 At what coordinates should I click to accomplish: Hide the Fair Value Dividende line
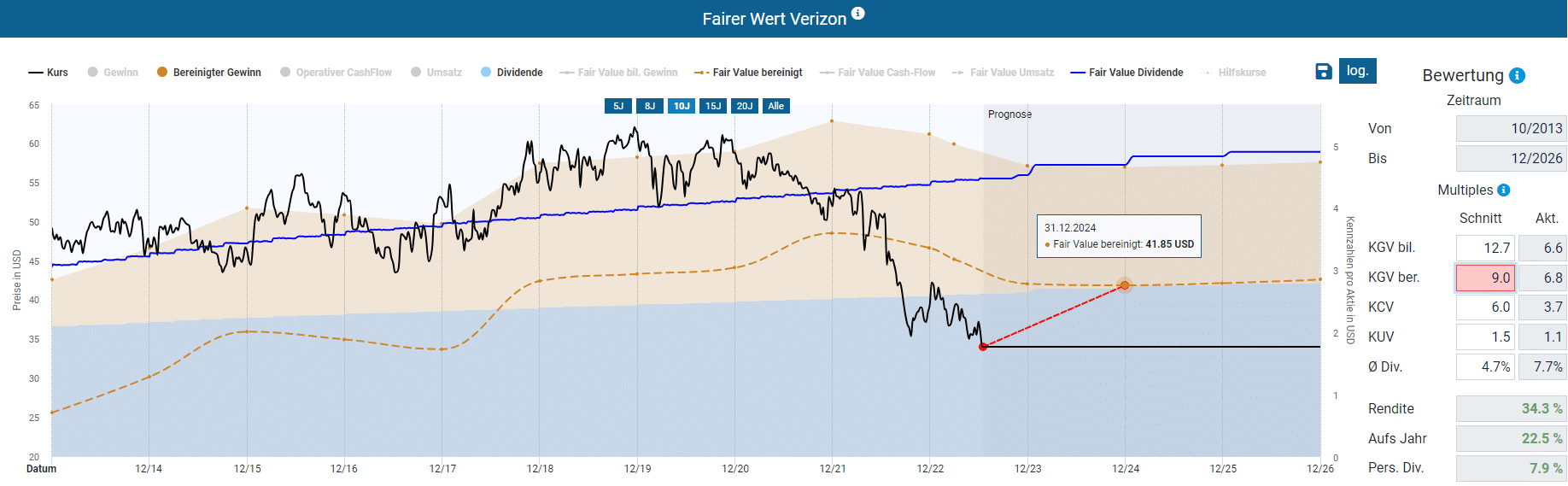click(1127, 73)
